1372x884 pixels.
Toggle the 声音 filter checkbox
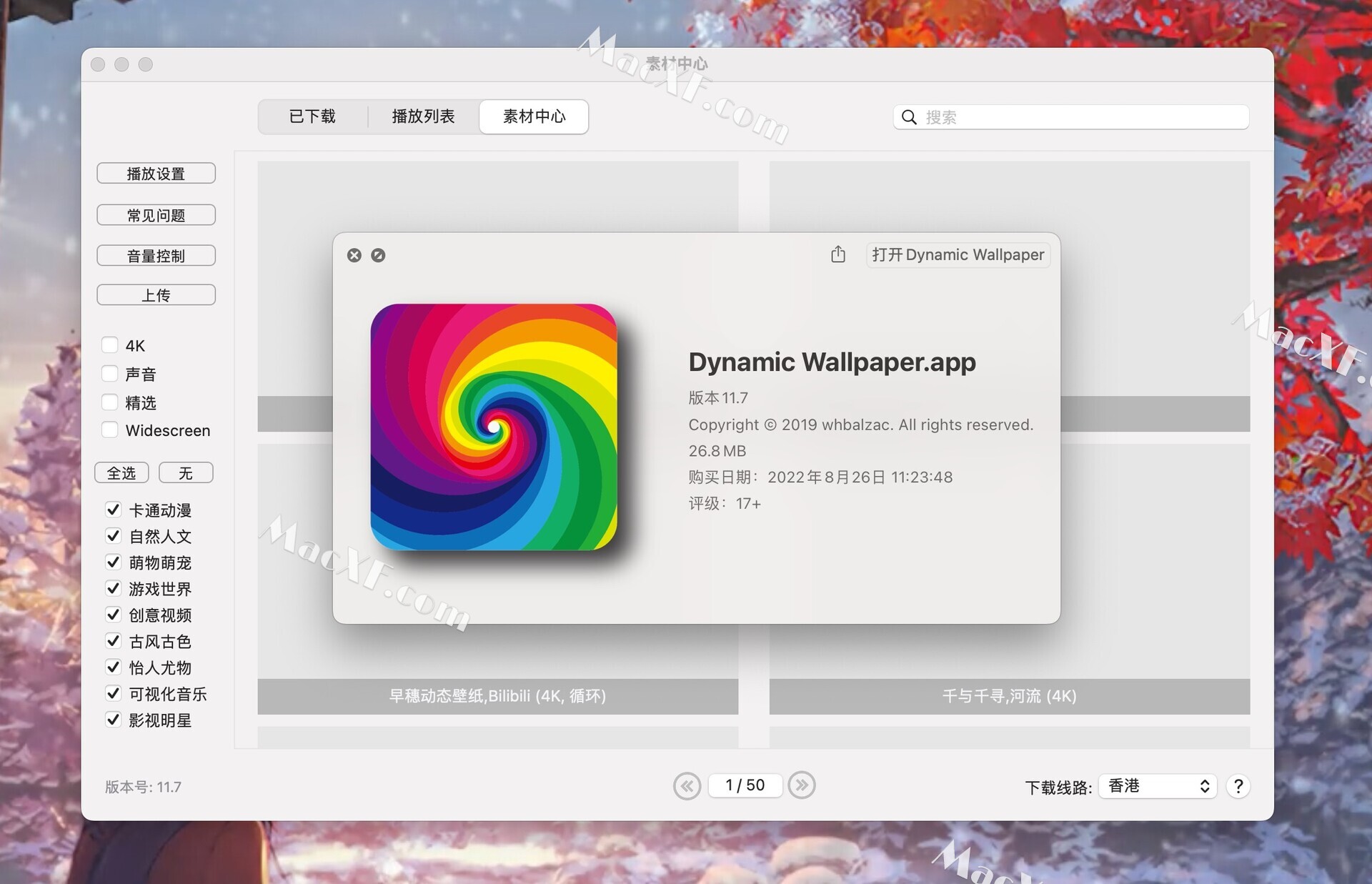click(109, 373)
